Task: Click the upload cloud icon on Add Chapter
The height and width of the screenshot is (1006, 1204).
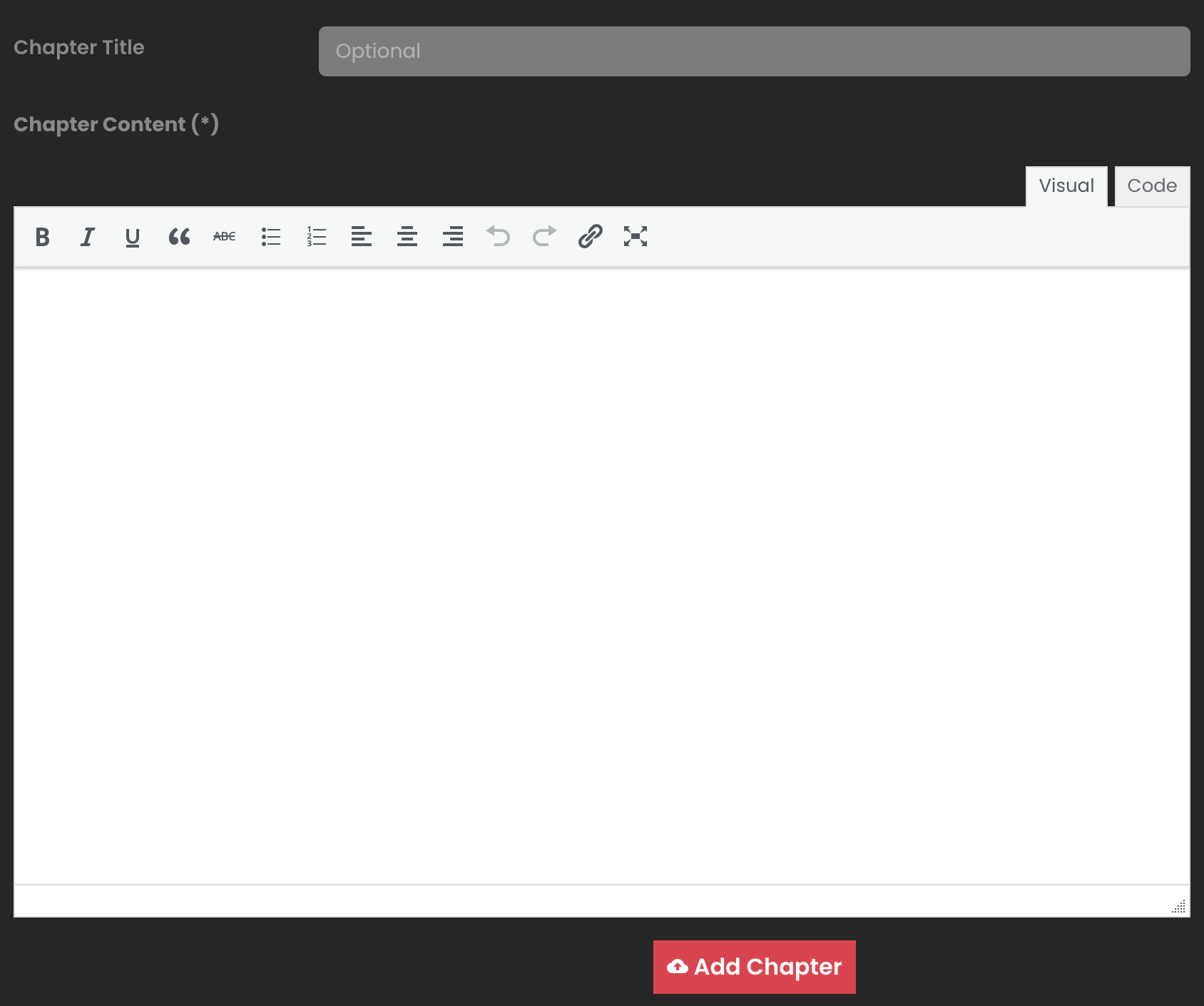Action: coord(676,967)
